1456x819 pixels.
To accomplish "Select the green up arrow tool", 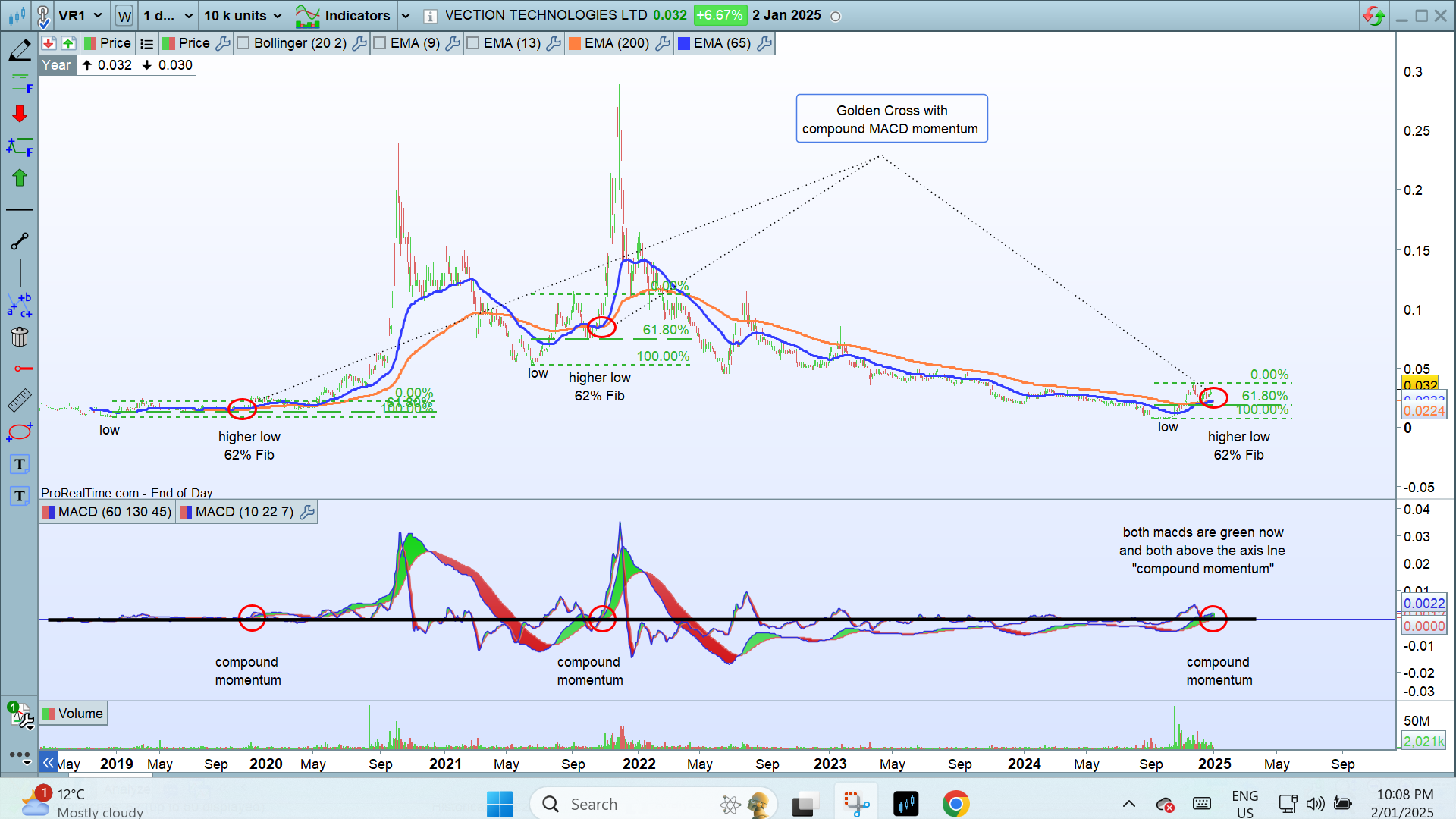I will click(20, 177).
